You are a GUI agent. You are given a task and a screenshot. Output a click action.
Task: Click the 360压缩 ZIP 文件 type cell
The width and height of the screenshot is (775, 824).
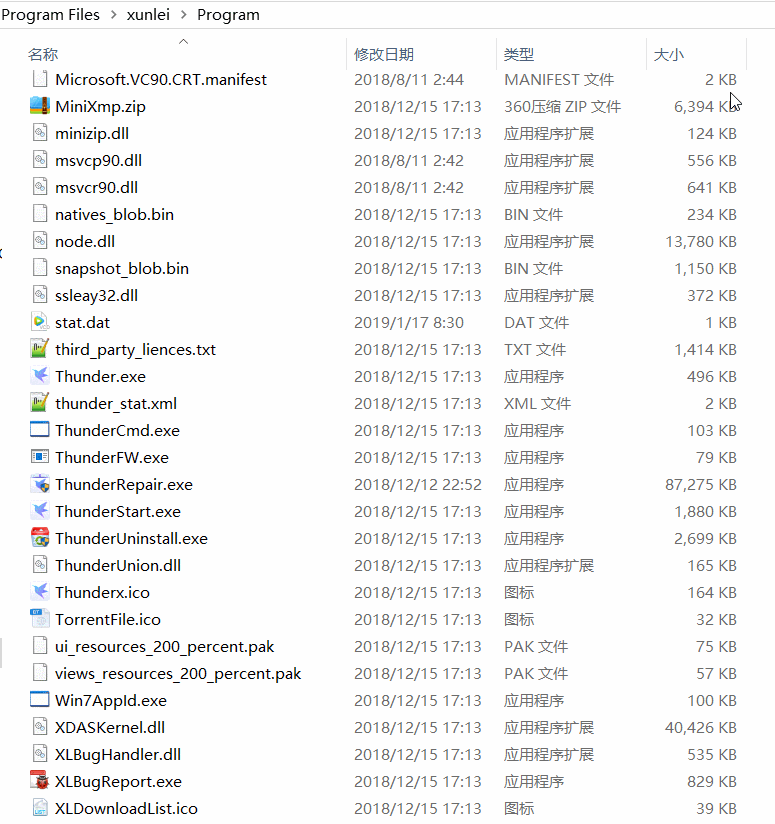pos(563,107)
